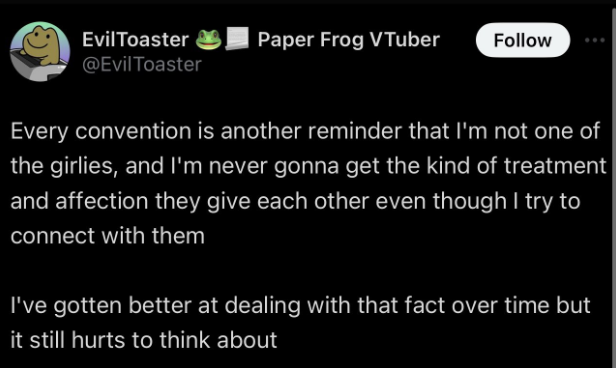The height and width of the screenshot is (368, 616).
Task: Click the Follow button
Action: click(x=522, y=40)
